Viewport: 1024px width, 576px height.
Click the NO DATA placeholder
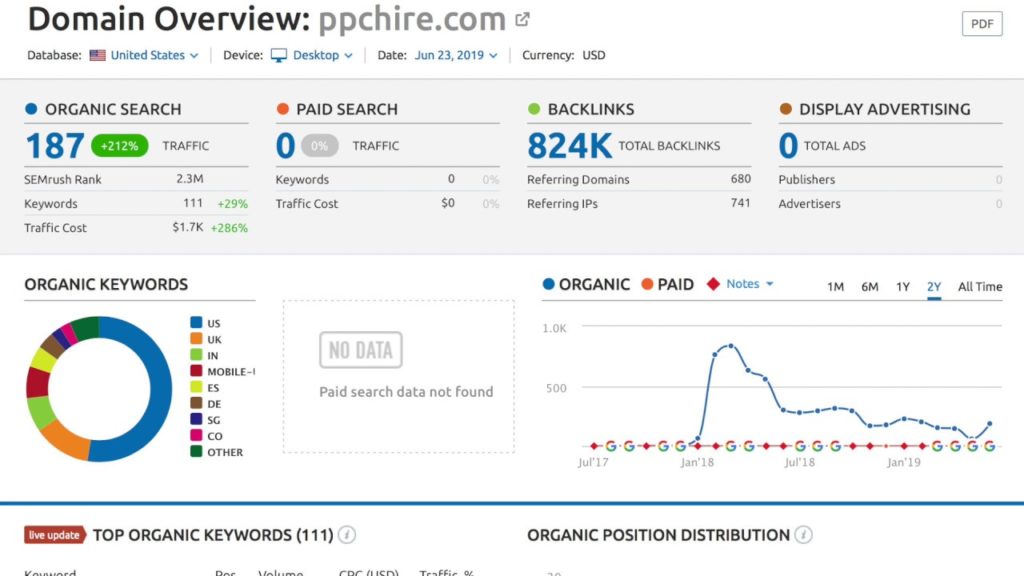click(360, 350)
